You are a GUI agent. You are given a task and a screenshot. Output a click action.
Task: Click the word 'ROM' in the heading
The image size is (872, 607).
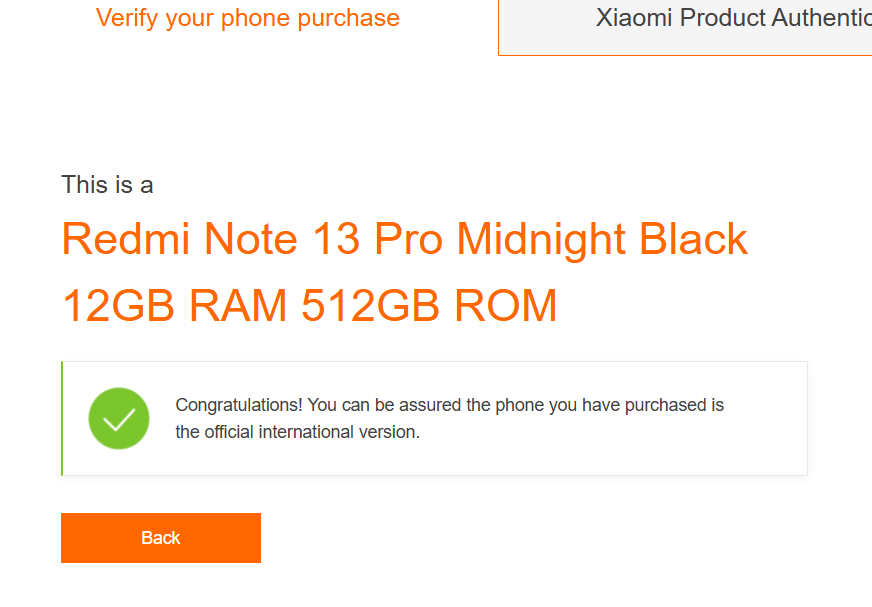click(x=506, y=305)
